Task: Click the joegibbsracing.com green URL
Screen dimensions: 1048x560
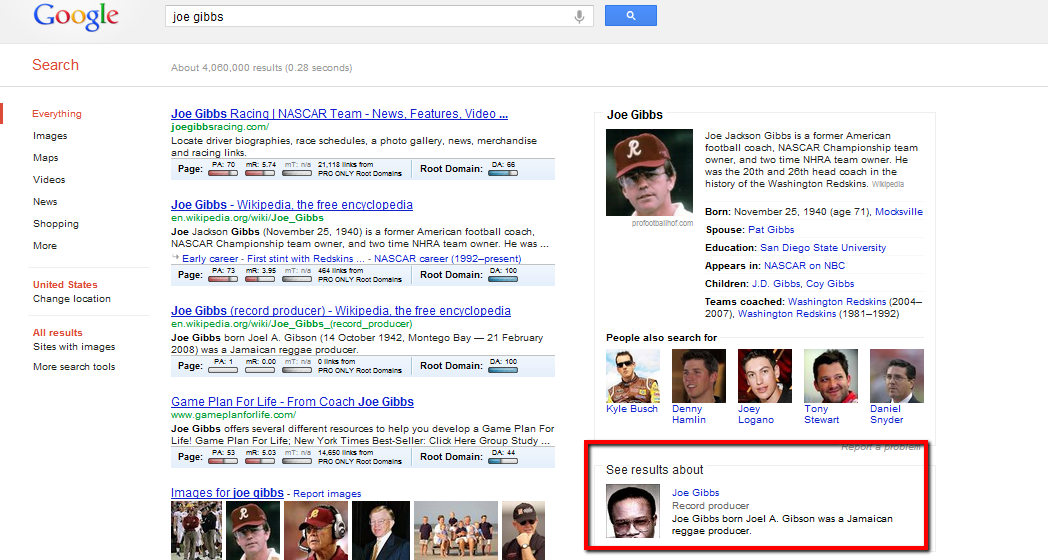Action: [220, 126]
